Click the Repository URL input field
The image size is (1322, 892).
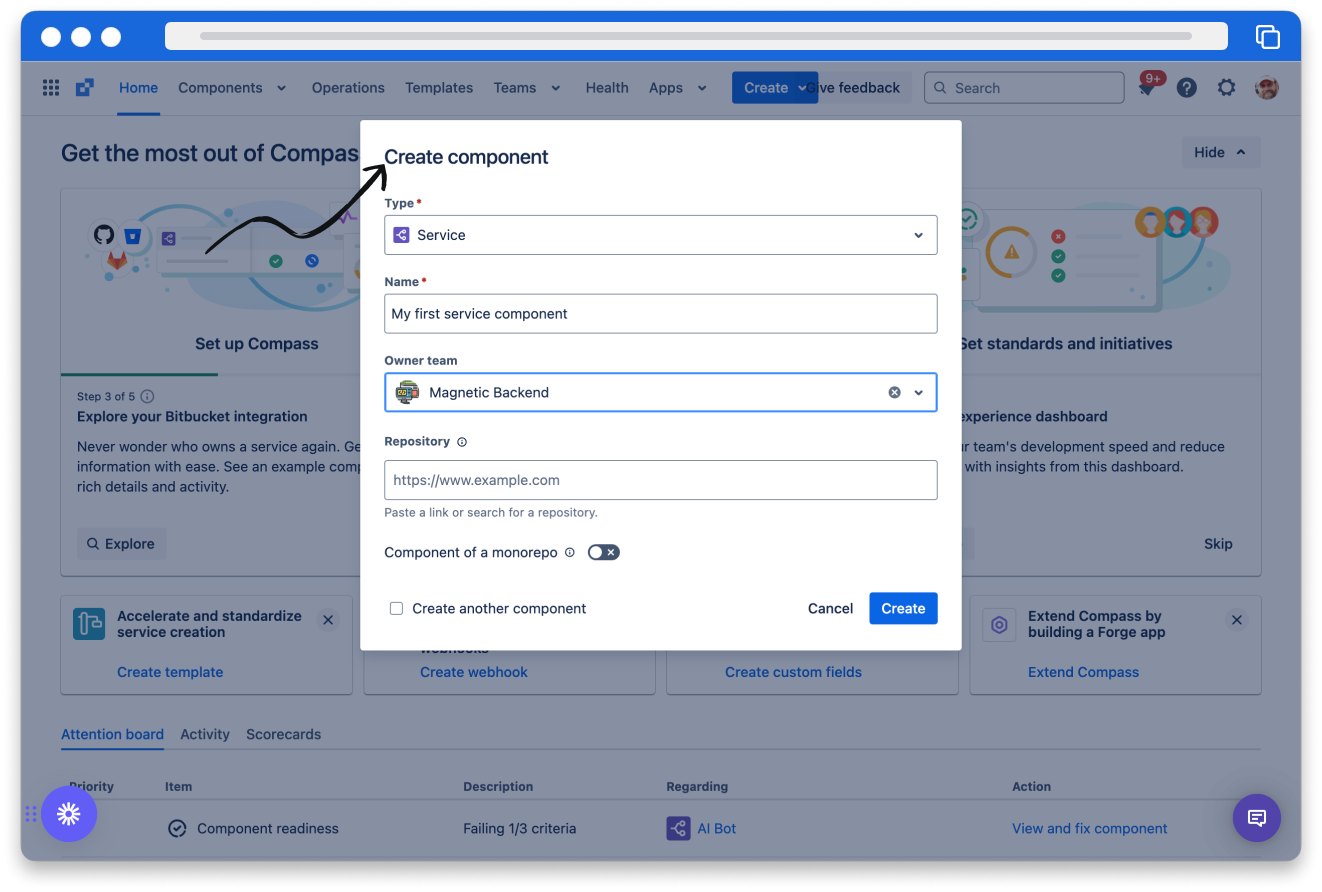[x=661, y=480]
